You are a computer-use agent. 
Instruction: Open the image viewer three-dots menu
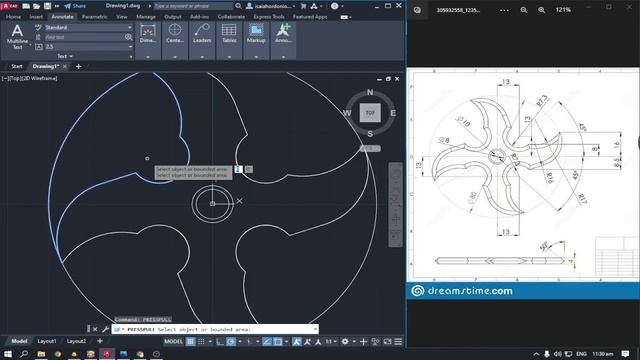504,10
